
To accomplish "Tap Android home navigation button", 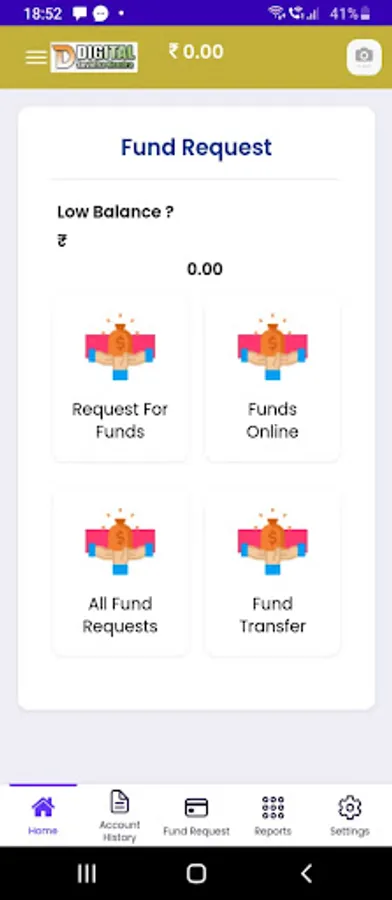I will point(196,874).
